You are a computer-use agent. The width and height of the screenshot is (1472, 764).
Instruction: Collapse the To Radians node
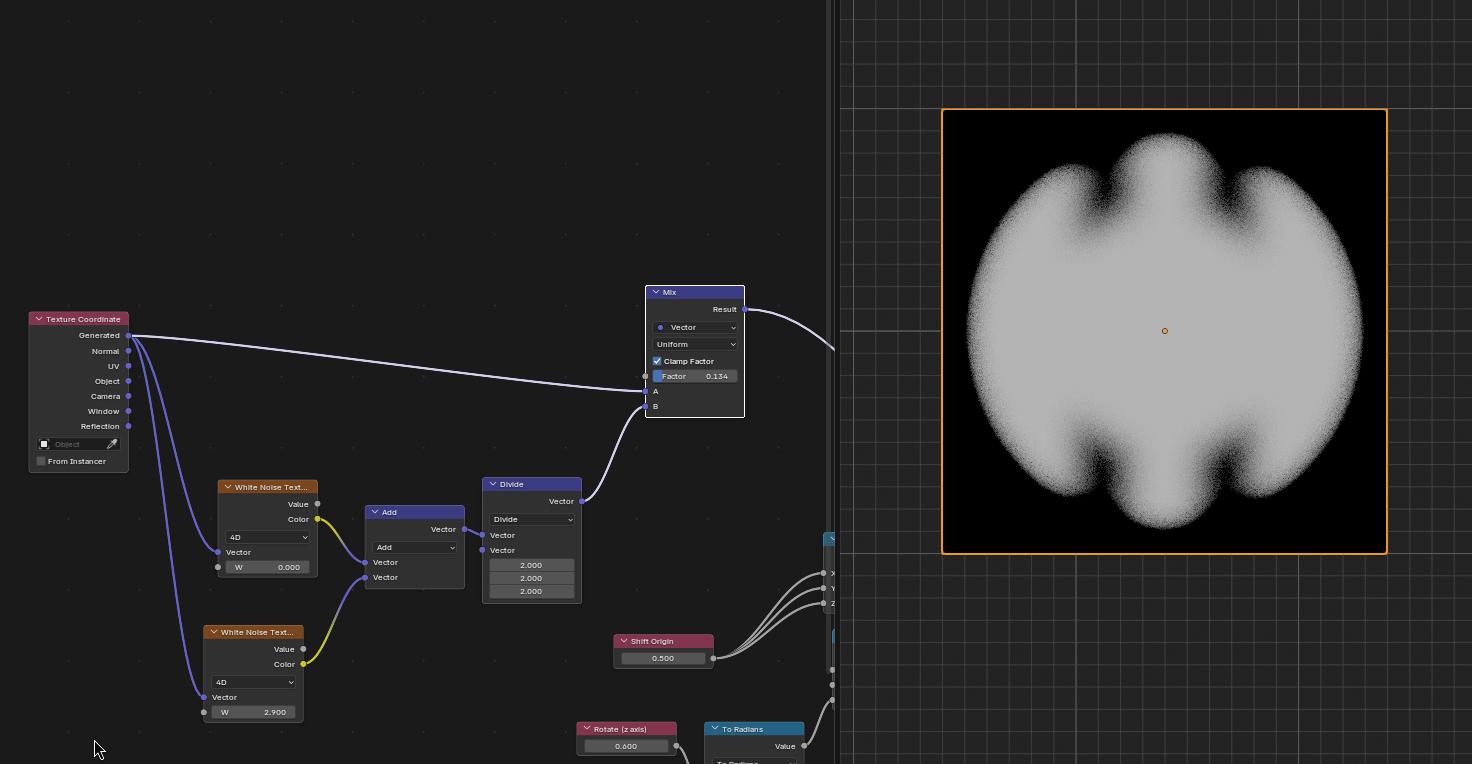click(x=714, y=729)
